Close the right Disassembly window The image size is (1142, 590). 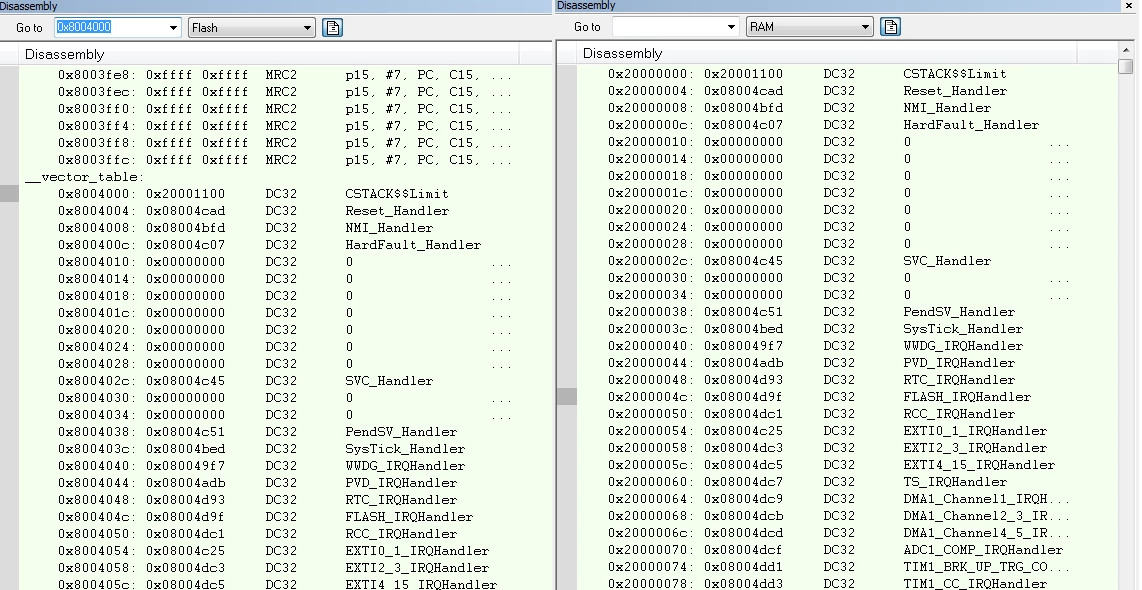(1130, 6)
